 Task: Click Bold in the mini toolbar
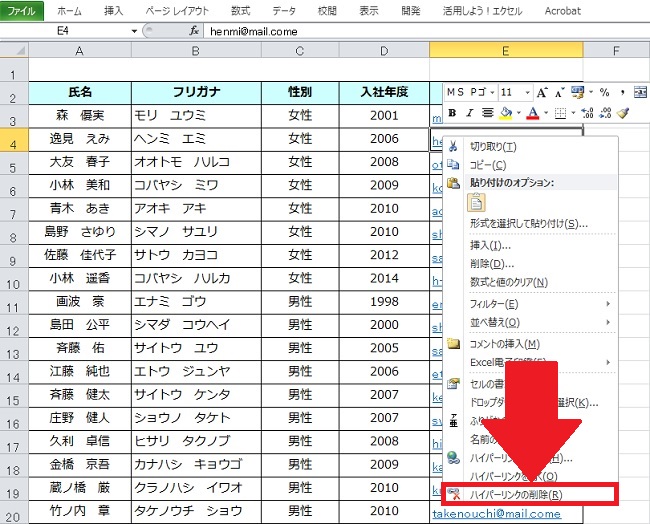tap(453, 113)
